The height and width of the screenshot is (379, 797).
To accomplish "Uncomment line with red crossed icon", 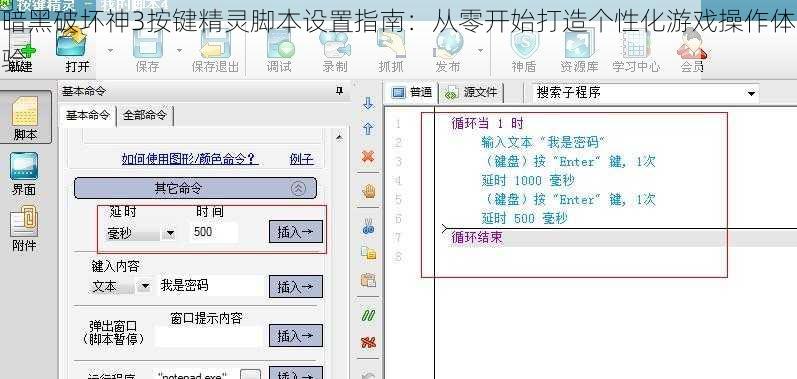I will pos(368,342).
